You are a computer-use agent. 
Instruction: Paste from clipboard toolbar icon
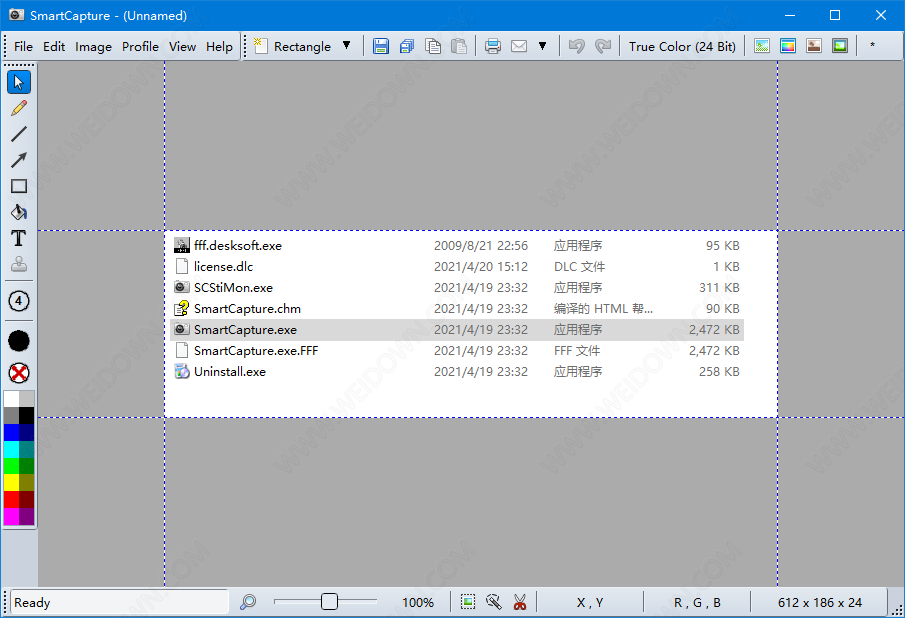click(x=459, y=46)
